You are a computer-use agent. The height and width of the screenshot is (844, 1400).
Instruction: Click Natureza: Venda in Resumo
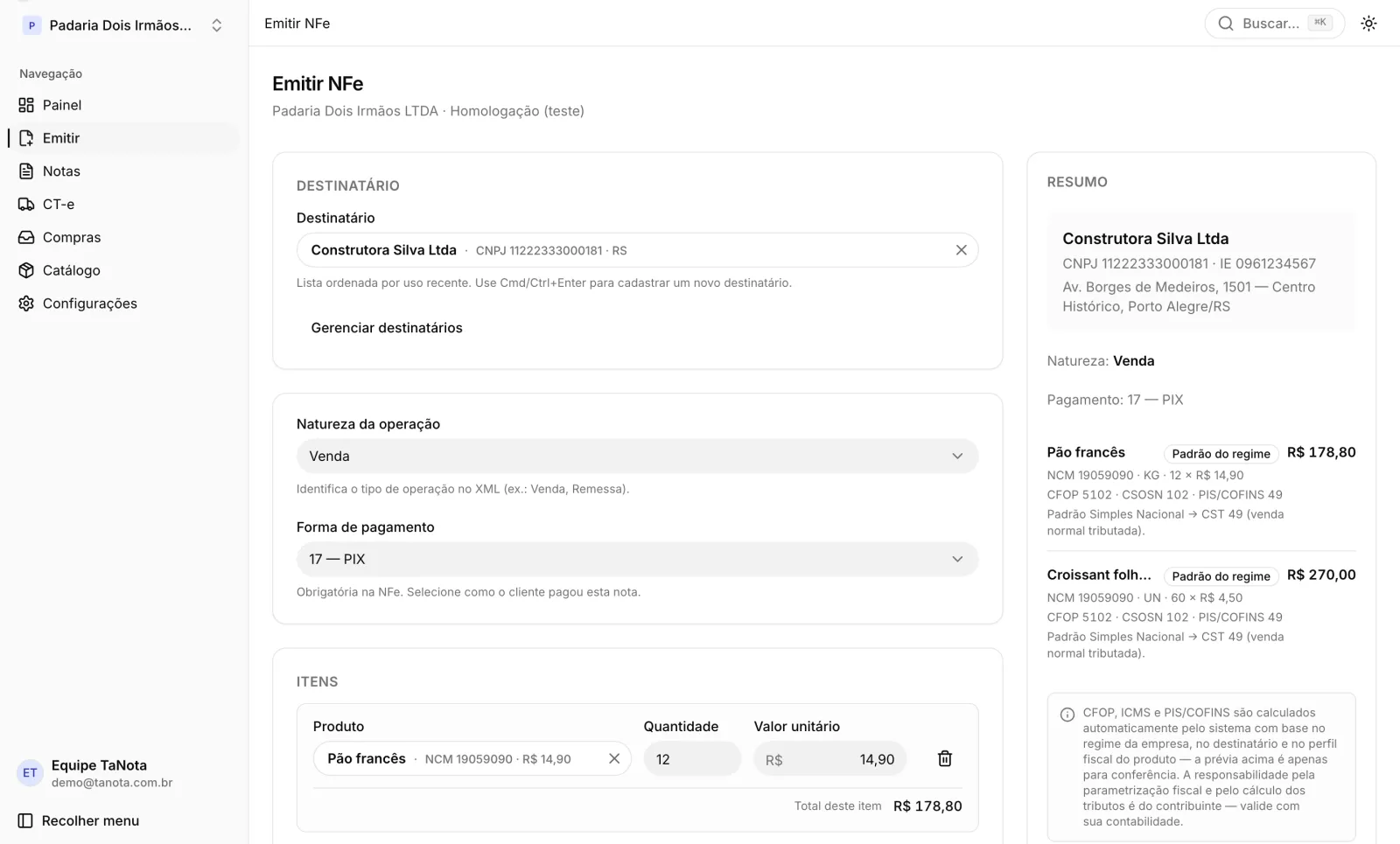(1101, 360)
